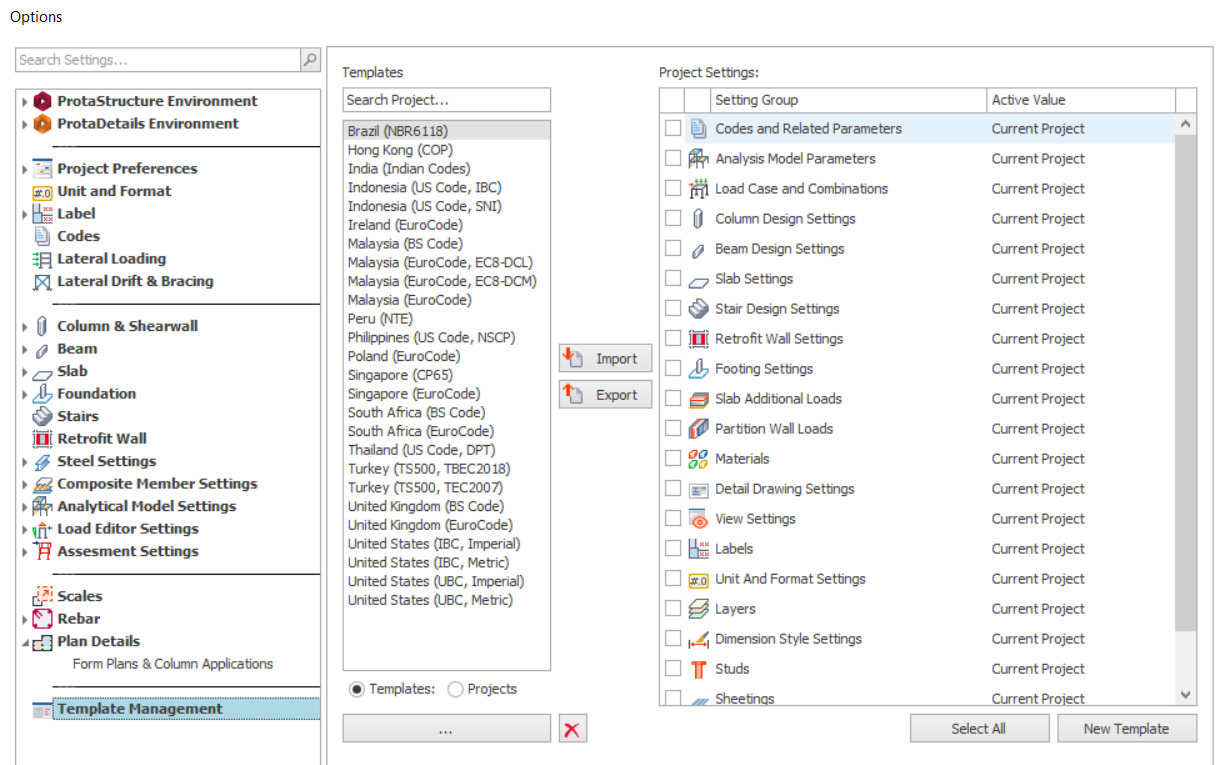This screenshot has height=765, width=1221.
Task: Collapse the Plan Details tree node
Action: click(x=25, y=642)
